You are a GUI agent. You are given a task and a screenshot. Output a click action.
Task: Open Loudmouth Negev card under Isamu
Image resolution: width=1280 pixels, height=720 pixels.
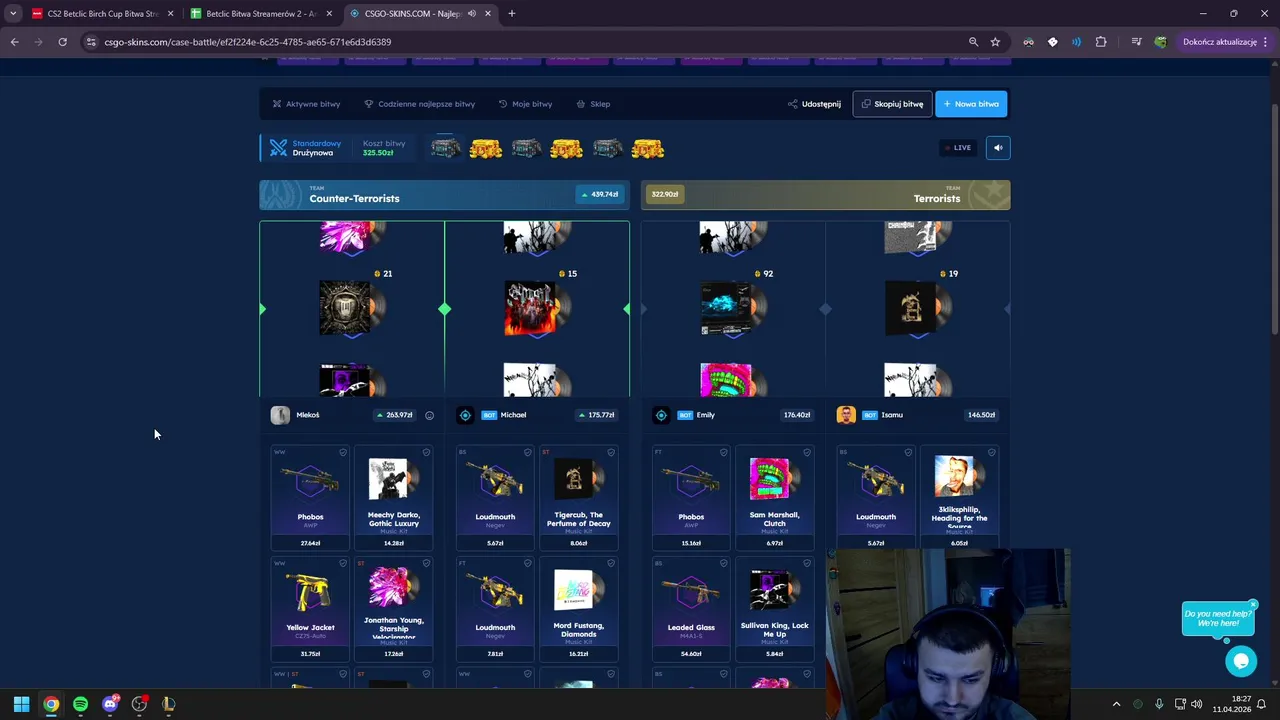click(x=876, y=498)
